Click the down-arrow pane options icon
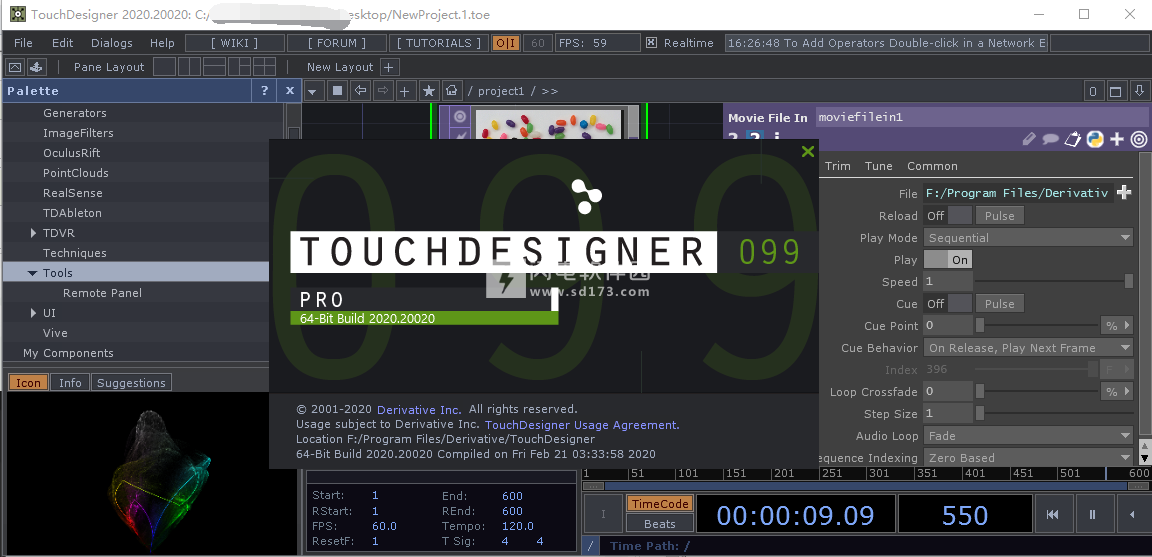1152x557 pixels. point(1139,91)
